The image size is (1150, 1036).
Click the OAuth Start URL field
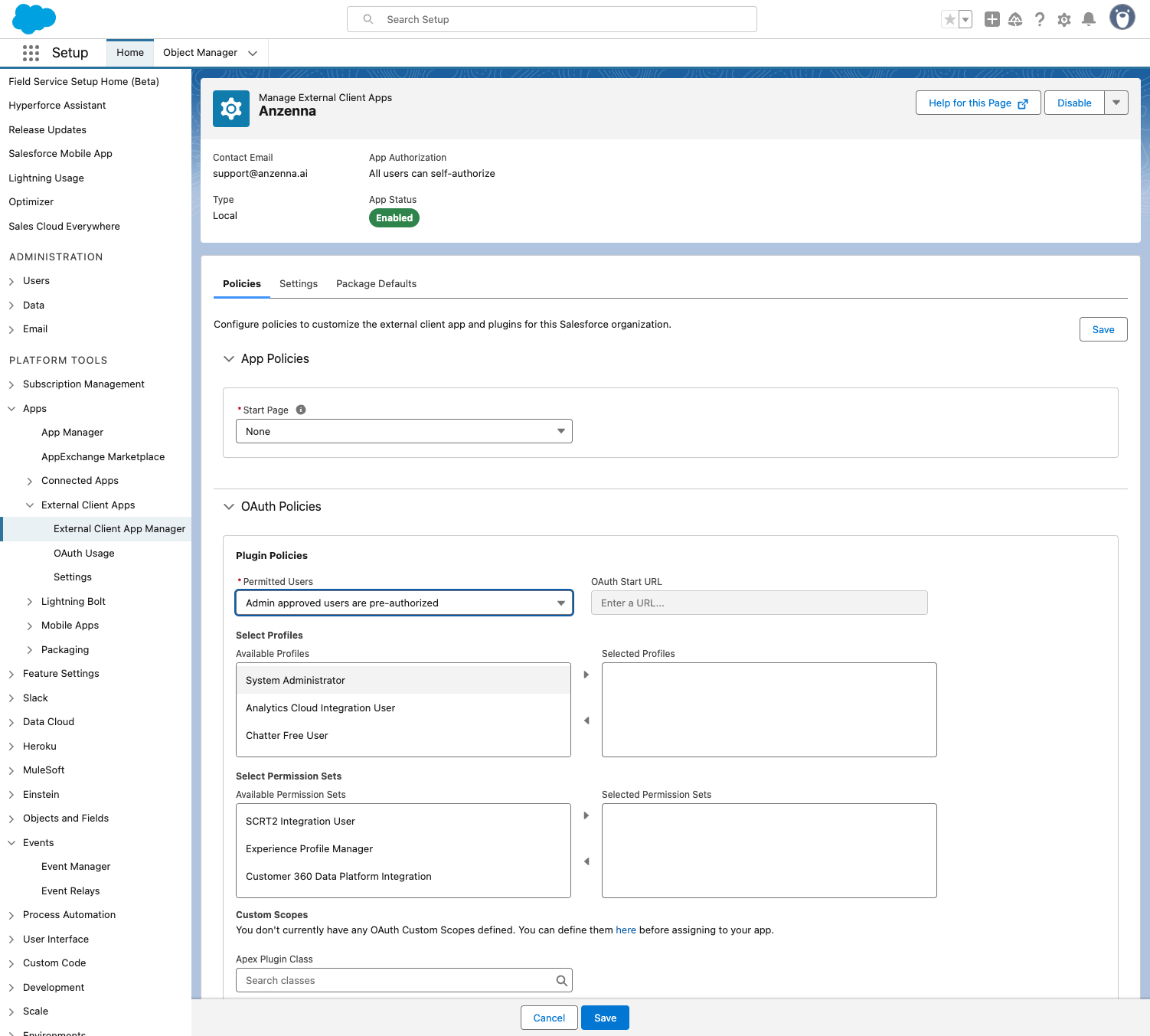759,603
